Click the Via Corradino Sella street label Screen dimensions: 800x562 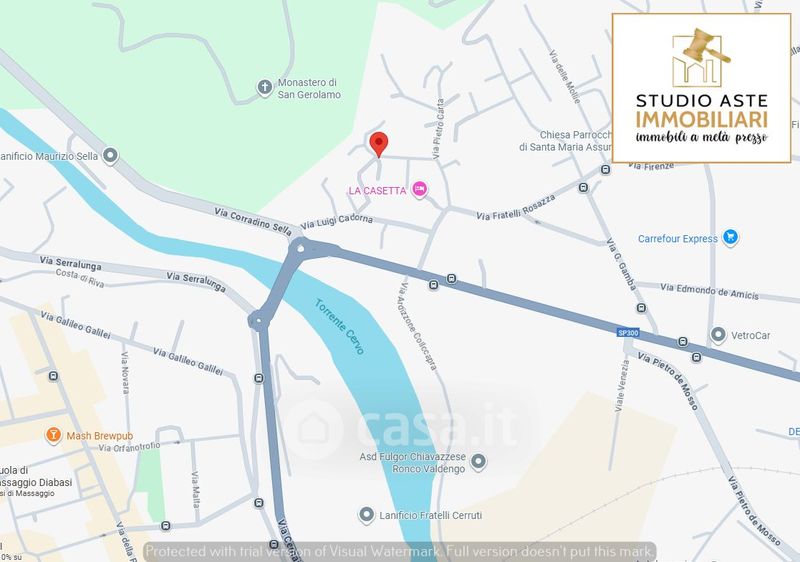253,221
